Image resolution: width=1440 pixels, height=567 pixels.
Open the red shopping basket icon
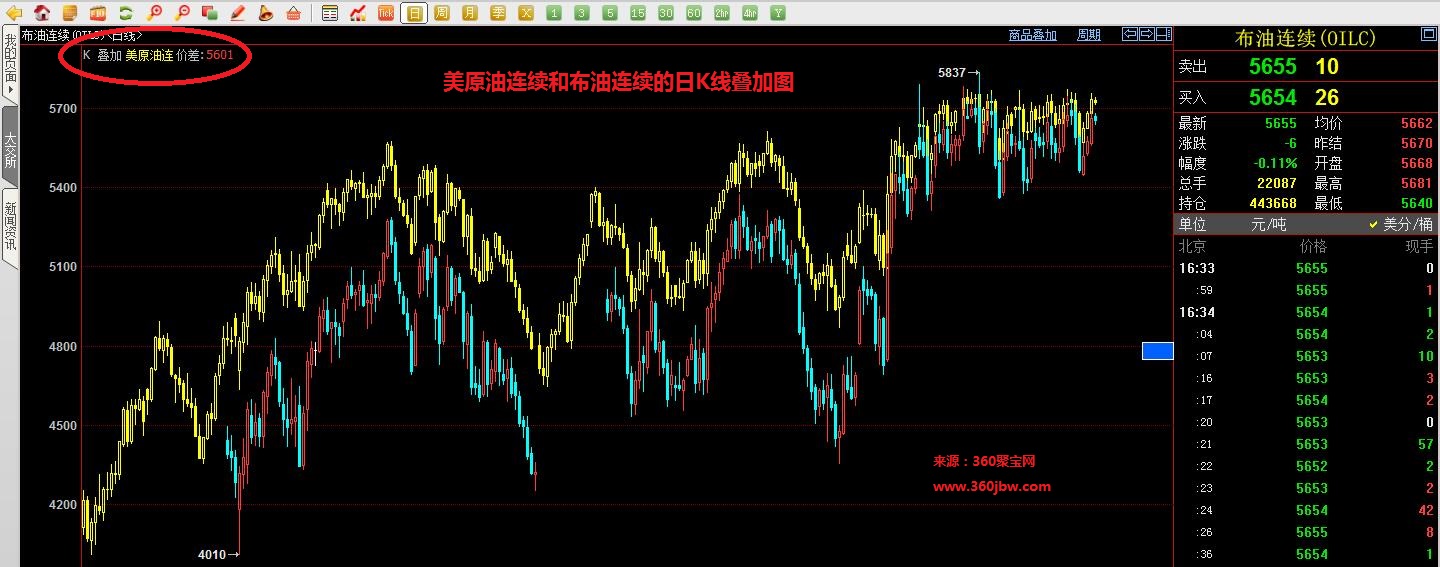294,13
